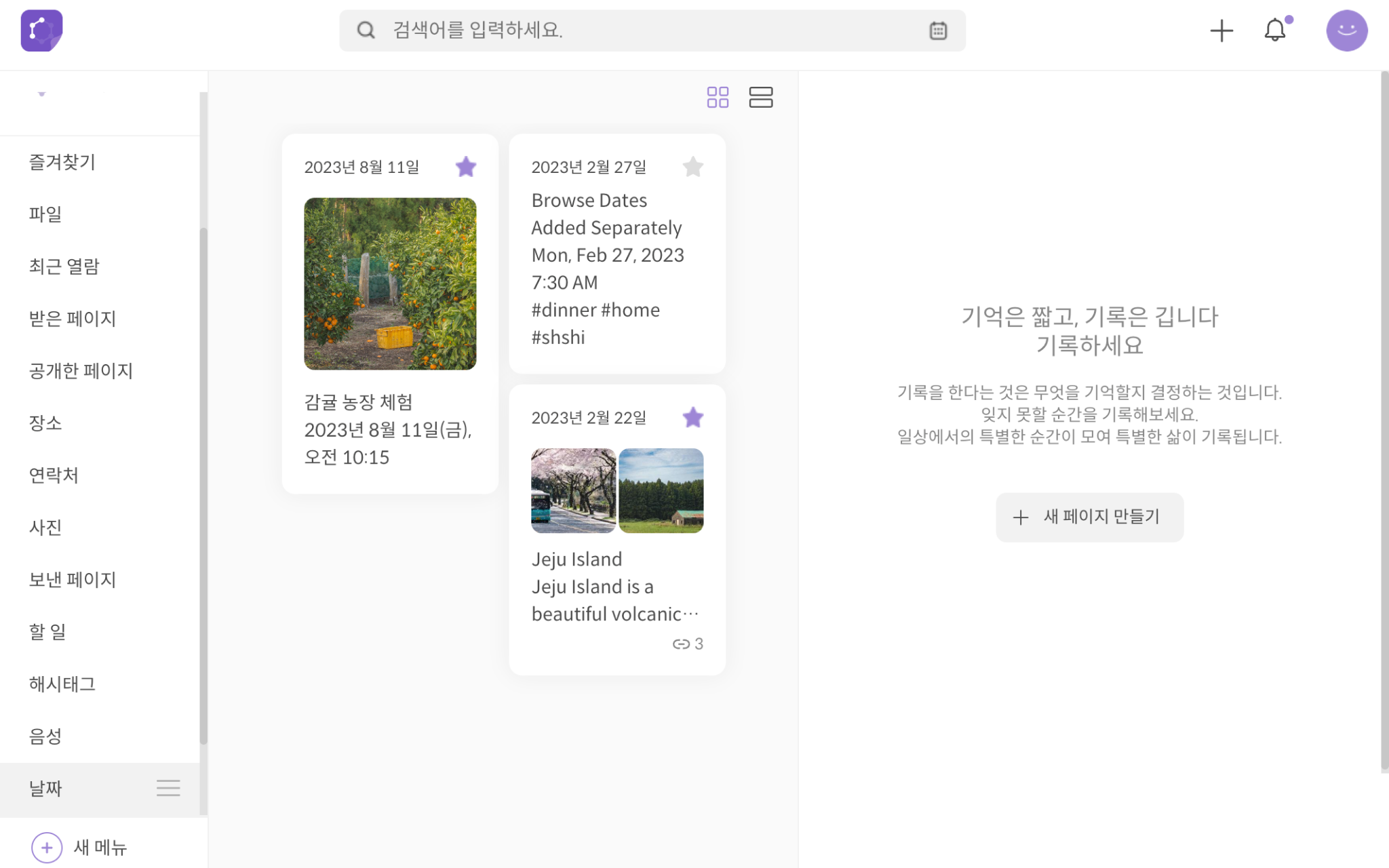Click the 7:30 AM text
The width and height of the screenshot is (1389, 868).
[x=564, y=283]
